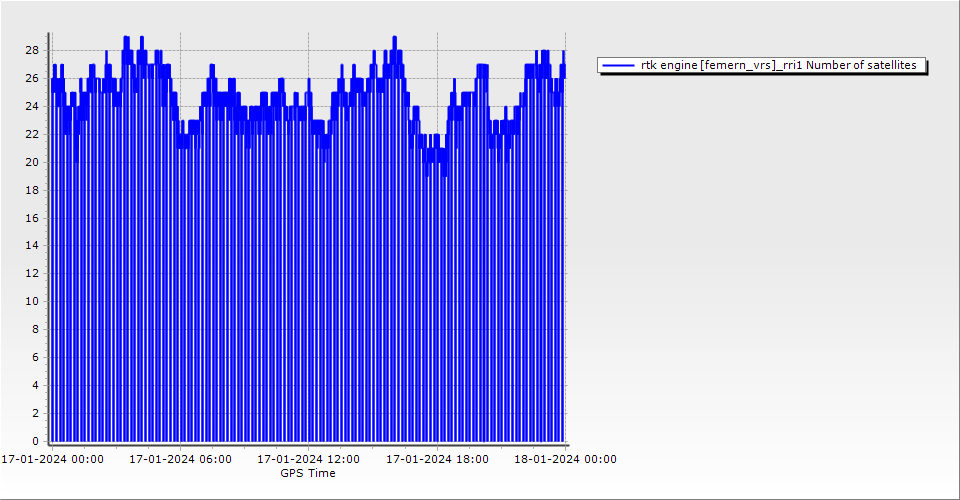Pick the '17-01-2024 18:00' time label

437,460
